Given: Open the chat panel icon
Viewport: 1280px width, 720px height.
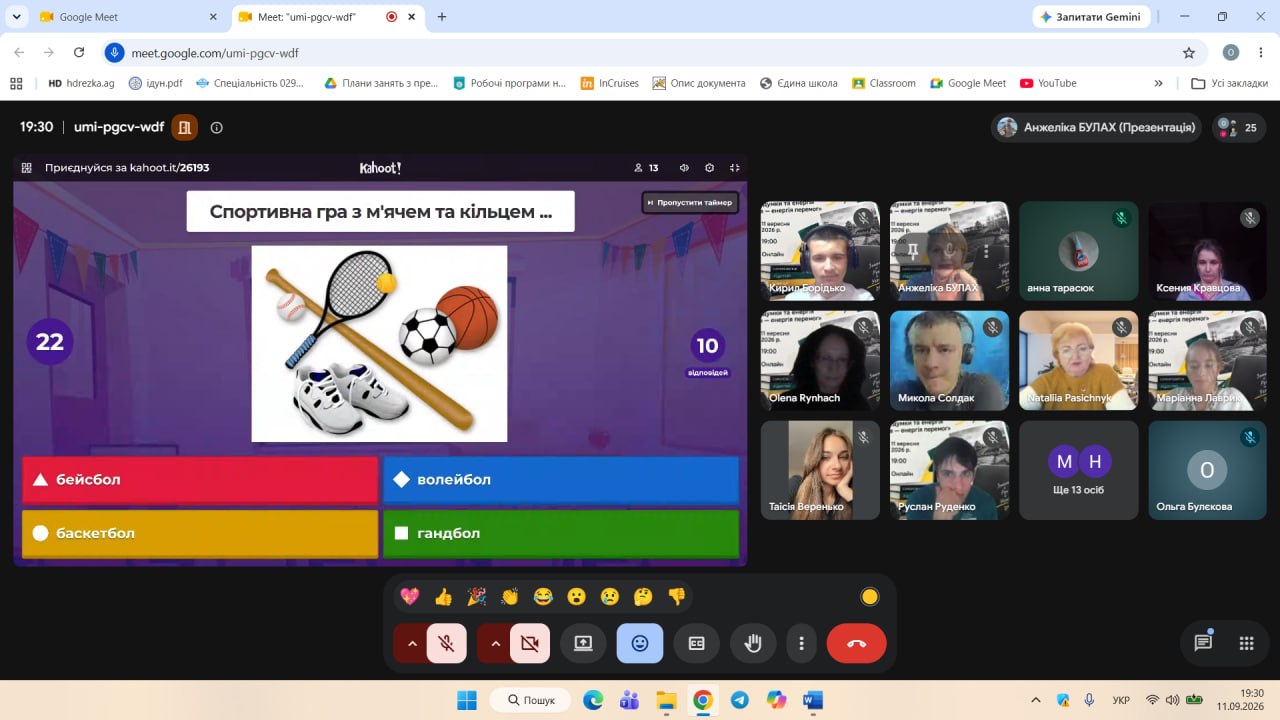Looking at the screenshot, I should pyautogui.click(x=1203, y=643).
